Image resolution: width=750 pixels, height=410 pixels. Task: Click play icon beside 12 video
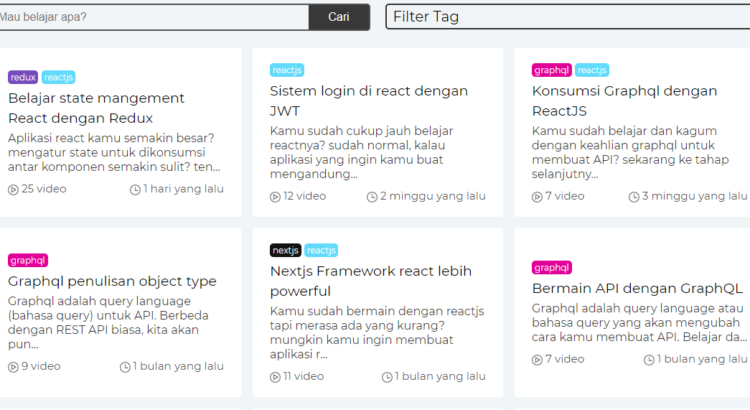(x=275, y=196)
